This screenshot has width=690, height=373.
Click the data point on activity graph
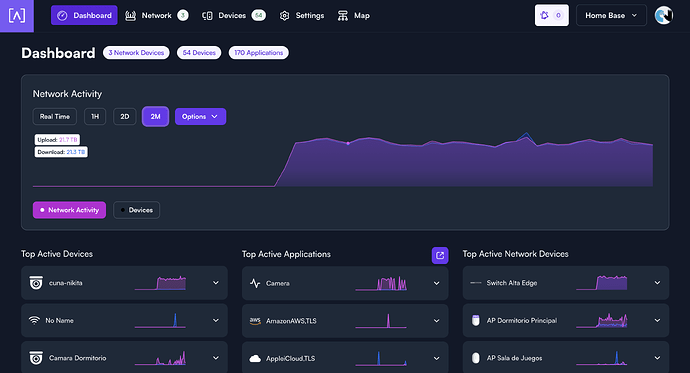348,143
